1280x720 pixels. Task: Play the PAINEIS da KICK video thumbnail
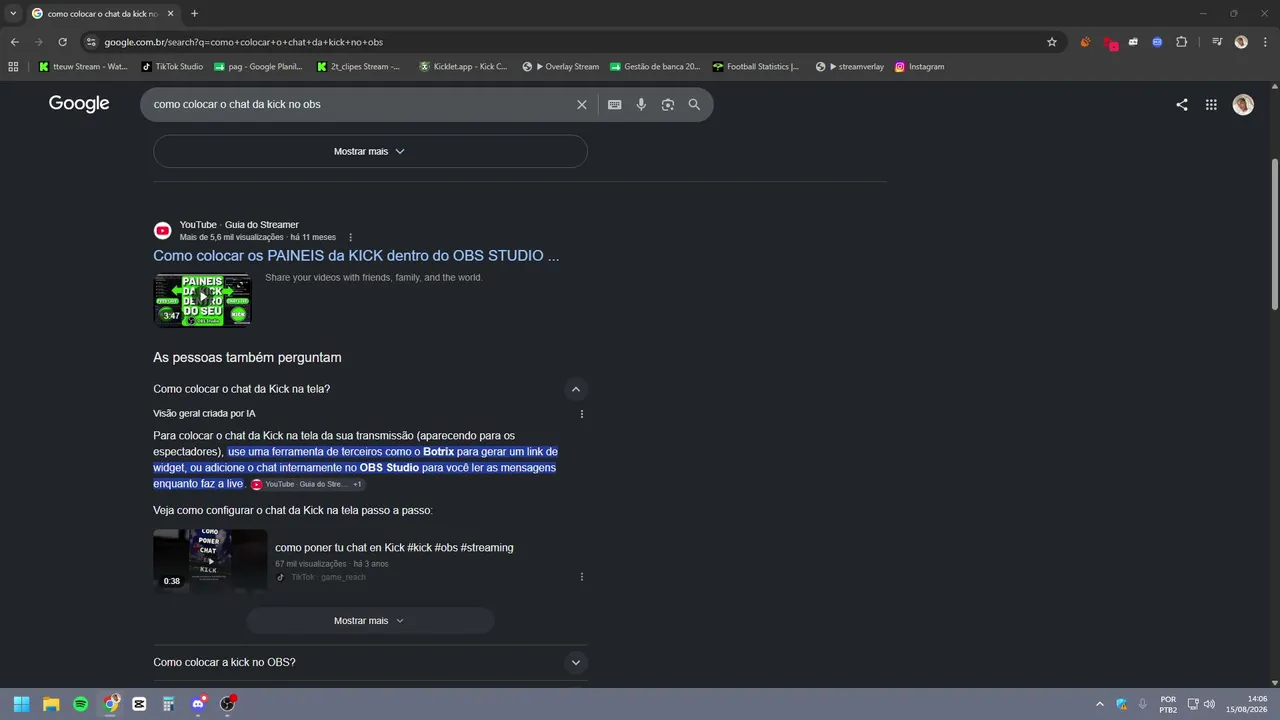pos(202,300)
